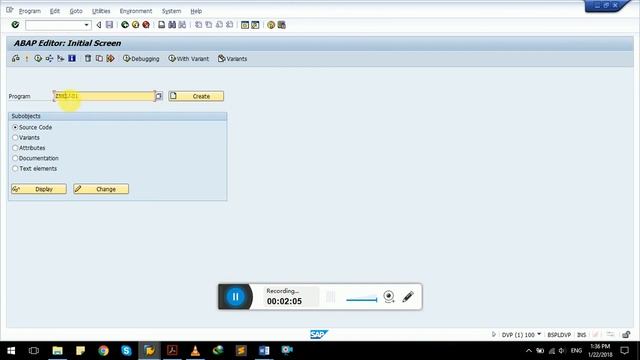Expand the DVP (1) 100 system dropdown
640x360 pixels.
tap(539, 334)
